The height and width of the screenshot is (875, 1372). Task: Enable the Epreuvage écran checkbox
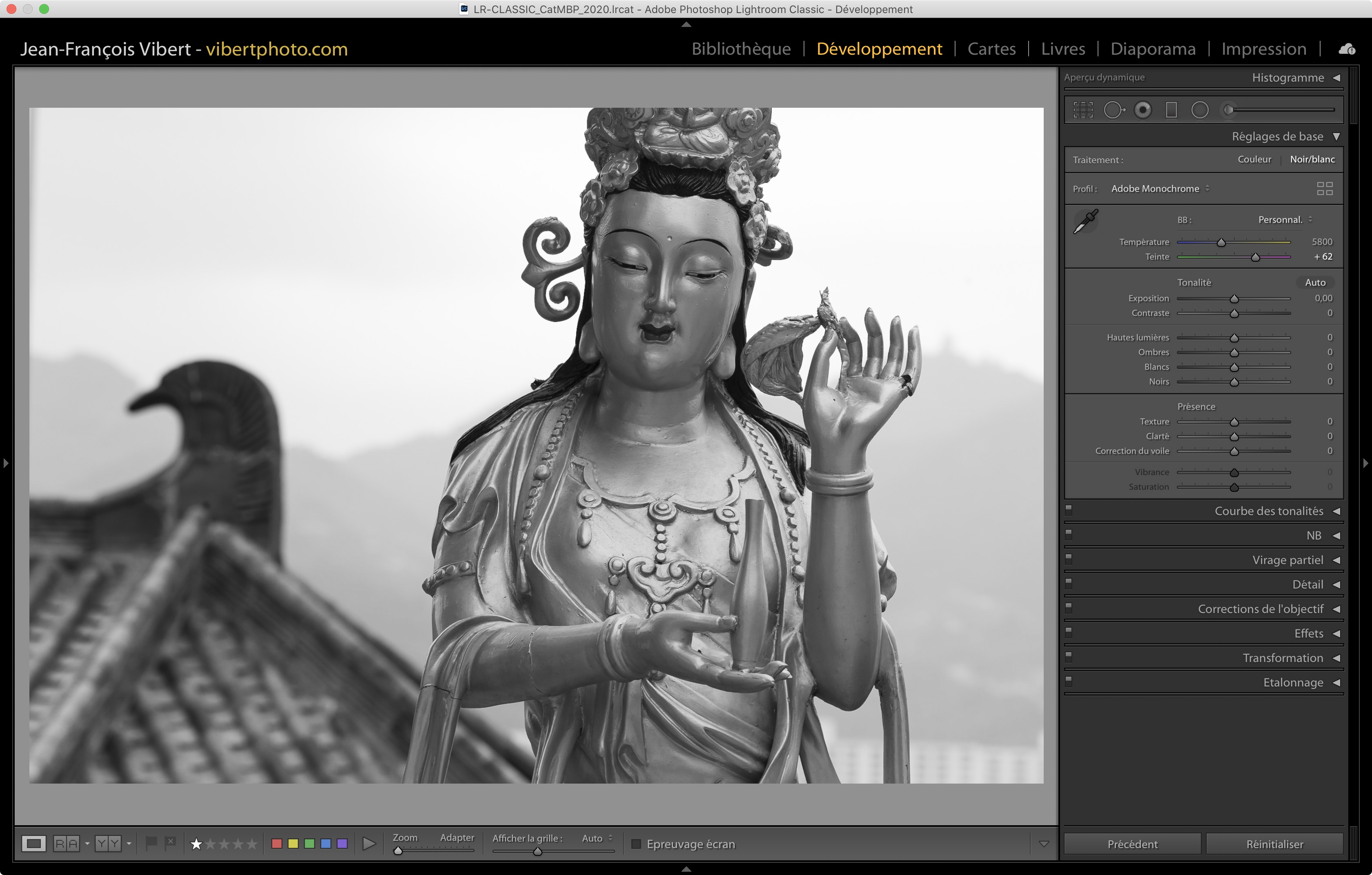[x=637, y=844]
